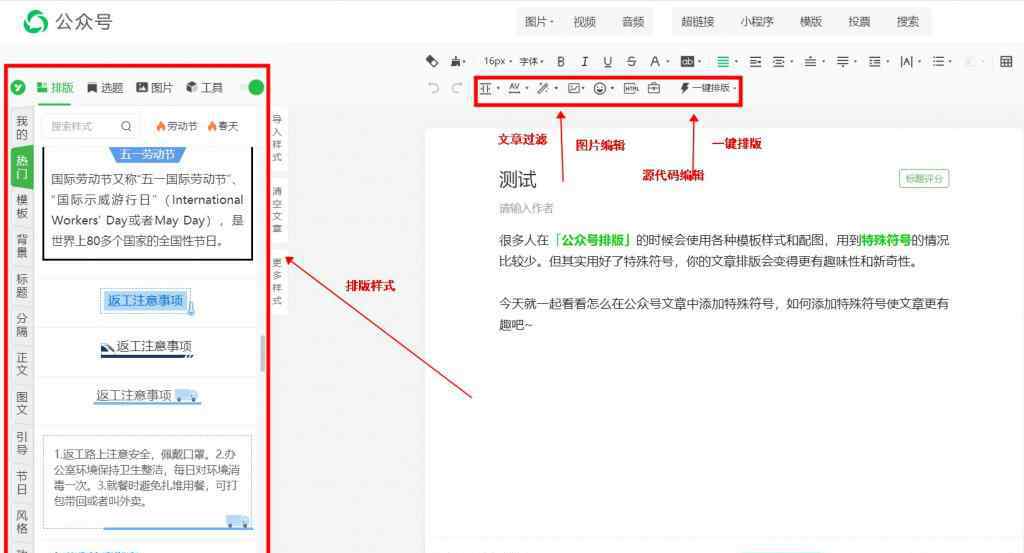Click the undo arrow
Viewport: 1024px width, 553px height.
433,87
